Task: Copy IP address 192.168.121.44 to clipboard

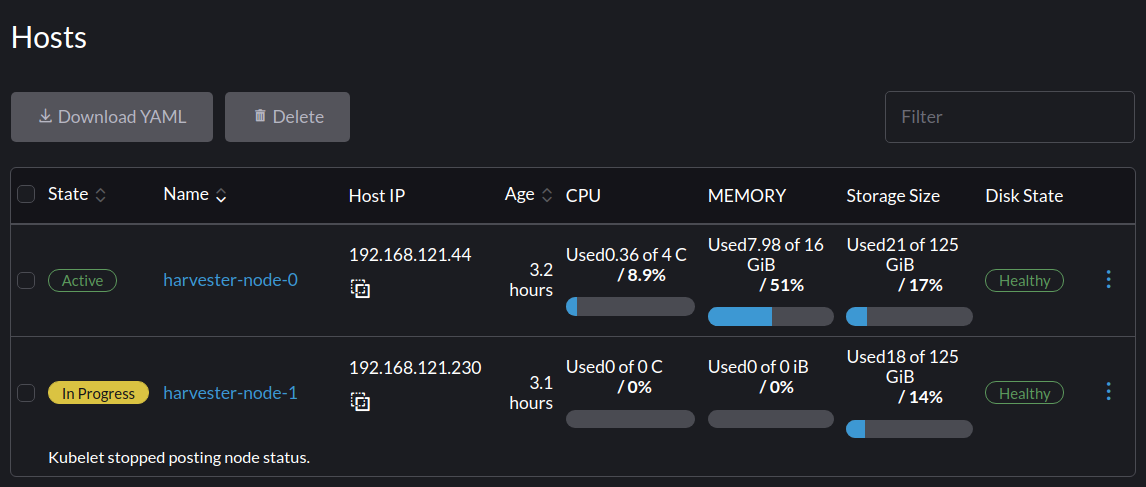Action: [x=360, y=289]
